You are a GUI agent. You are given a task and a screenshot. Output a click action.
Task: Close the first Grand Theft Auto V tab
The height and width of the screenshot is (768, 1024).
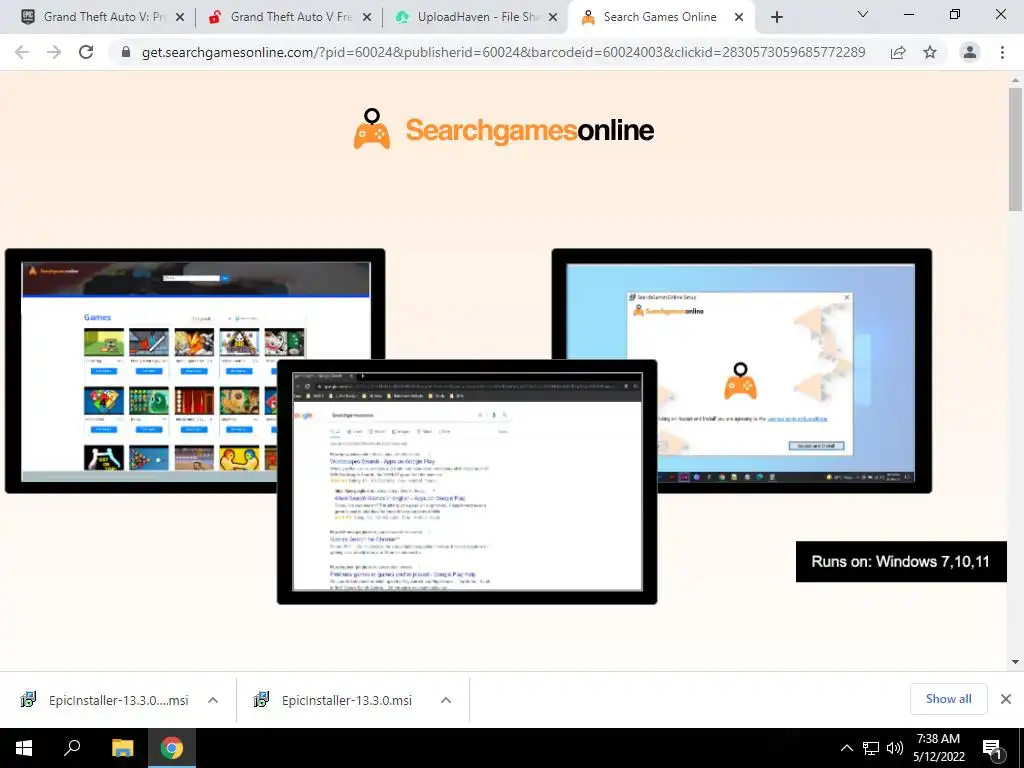point(180,18)
